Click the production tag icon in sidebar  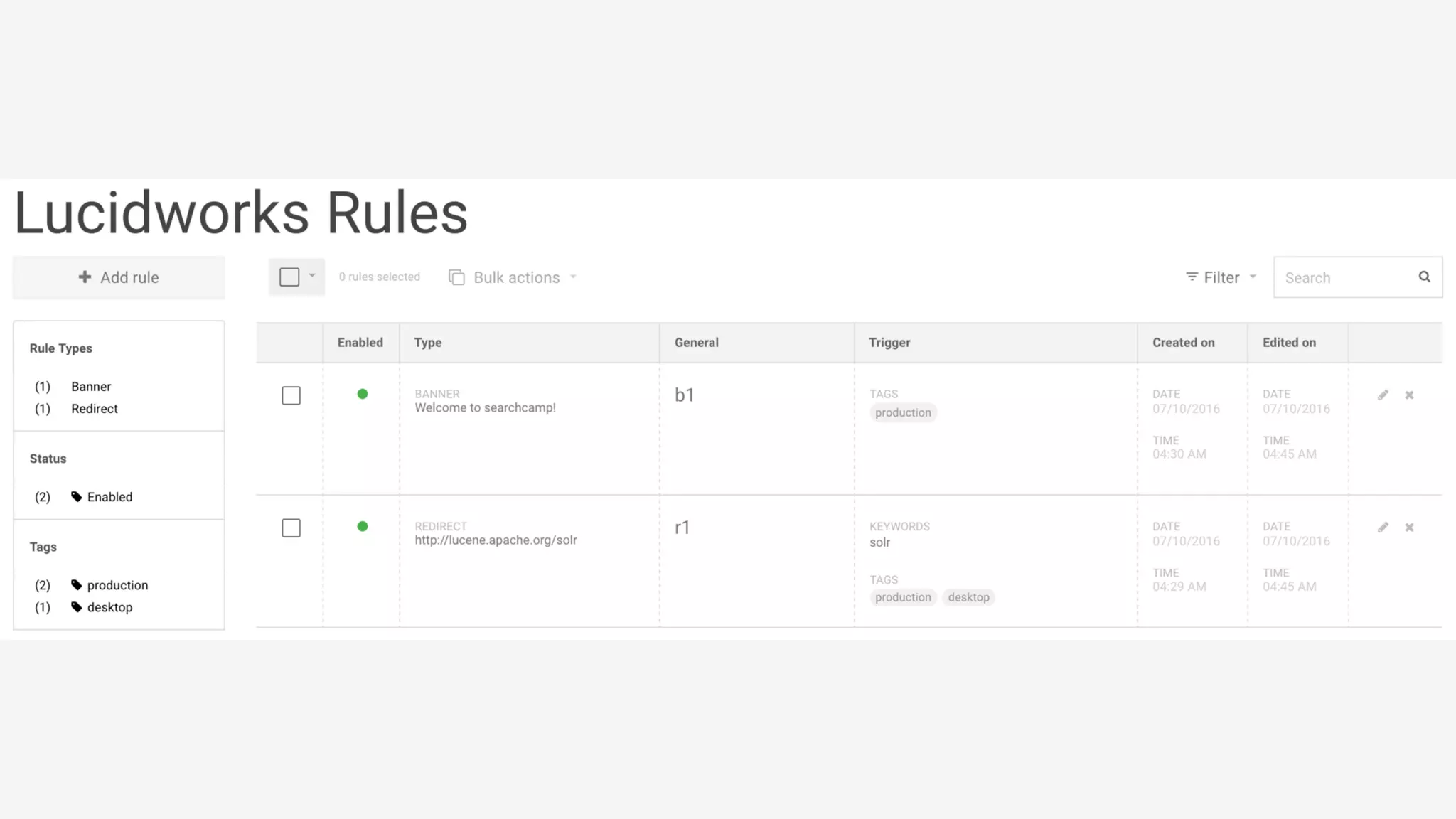pyautogui.click(x=77, y=585)
